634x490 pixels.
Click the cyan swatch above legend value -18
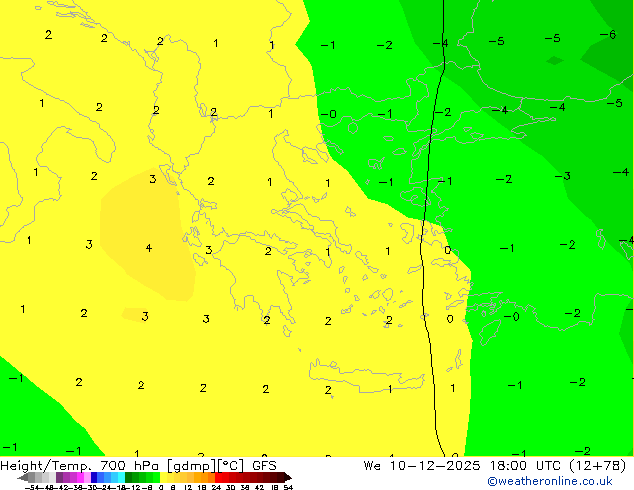point(121,477)
